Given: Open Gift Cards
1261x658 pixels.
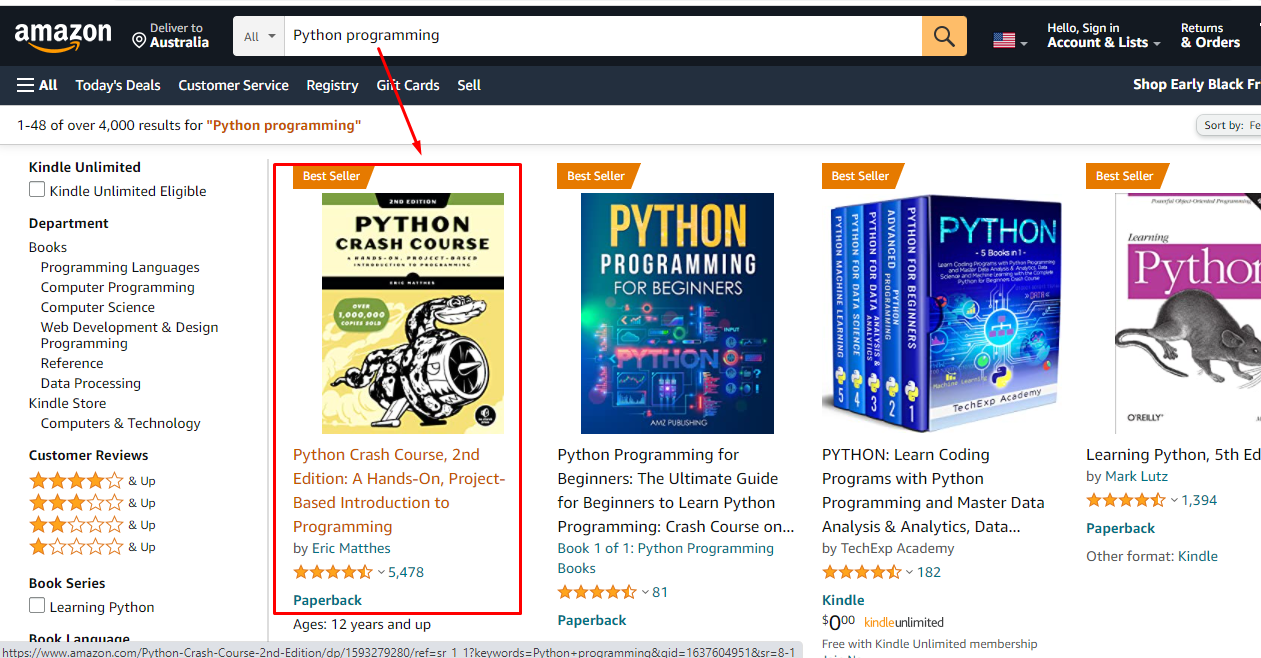Looking at the screenshot, I should 408,85.
